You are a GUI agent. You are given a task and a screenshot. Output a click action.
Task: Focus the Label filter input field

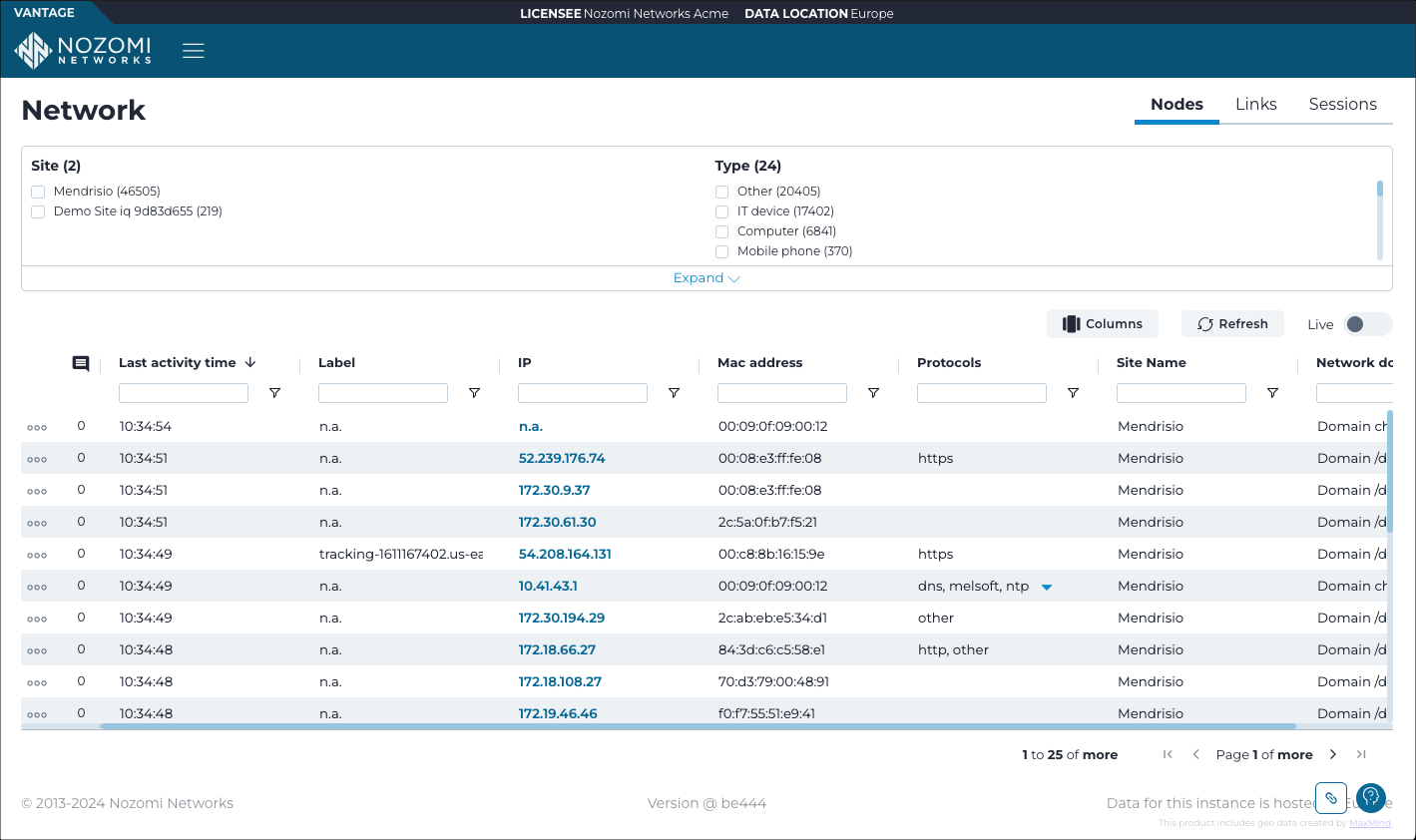(x=383, y=393)
